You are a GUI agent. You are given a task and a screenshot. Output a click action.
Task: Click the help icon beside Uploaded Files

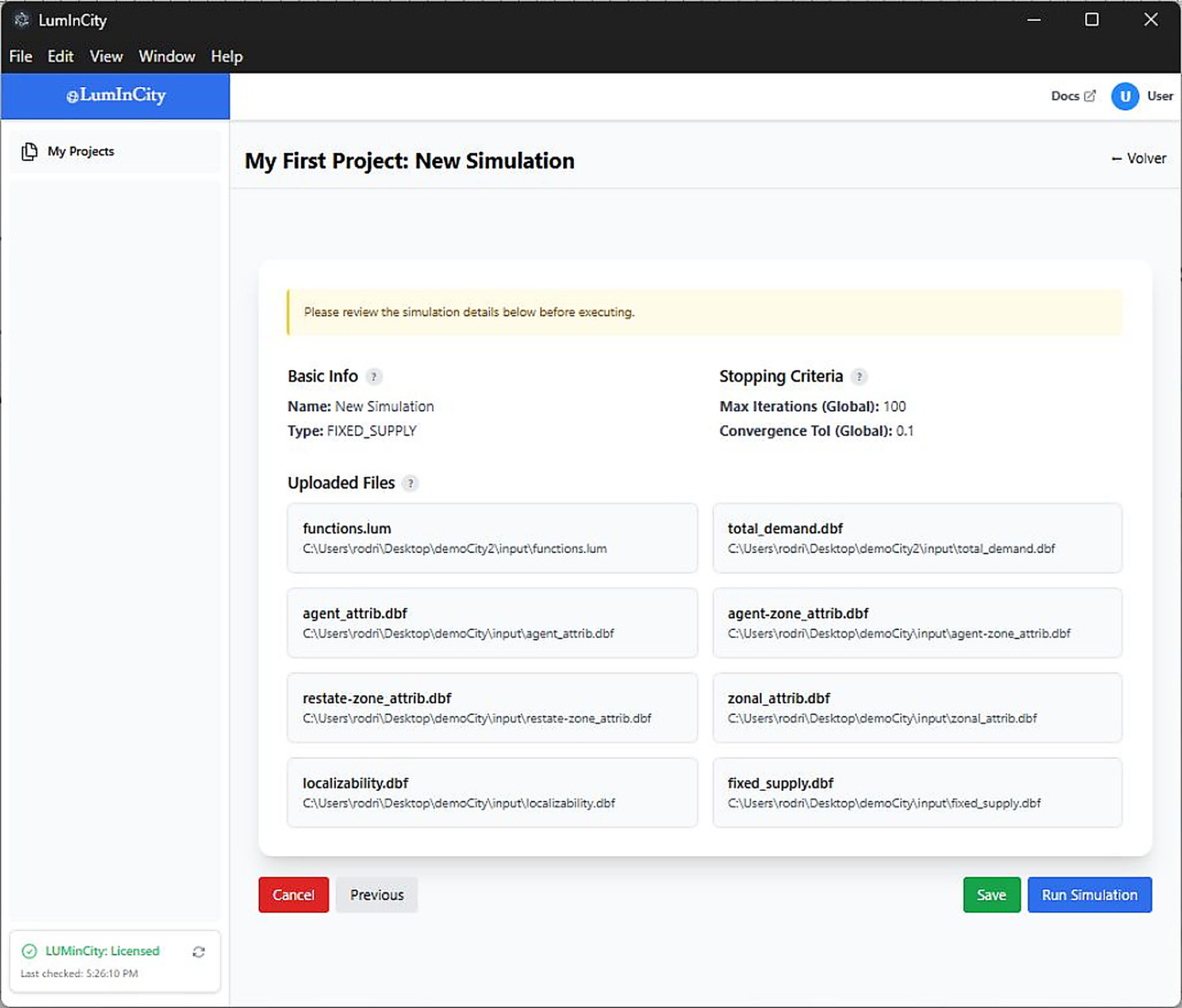point(410,483)
